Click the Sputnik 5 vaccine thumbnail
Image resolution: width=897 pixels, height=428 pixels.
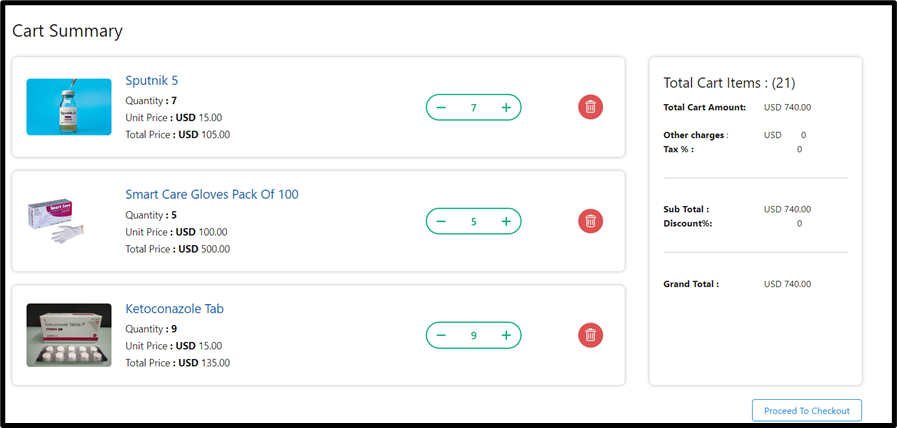69,107
